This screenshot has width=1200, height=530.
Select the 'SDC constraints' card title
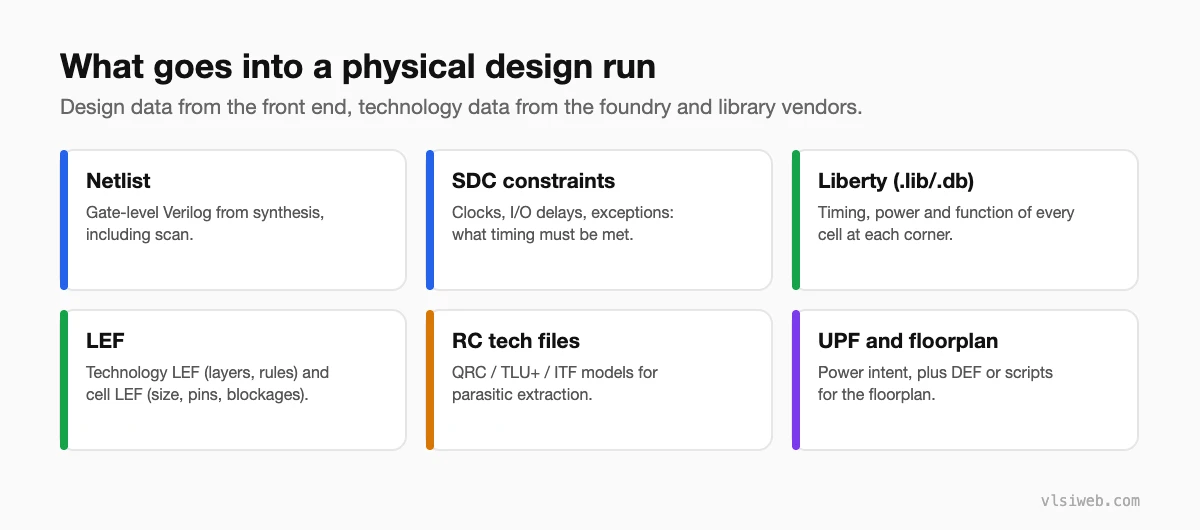(x=533, y=181)
